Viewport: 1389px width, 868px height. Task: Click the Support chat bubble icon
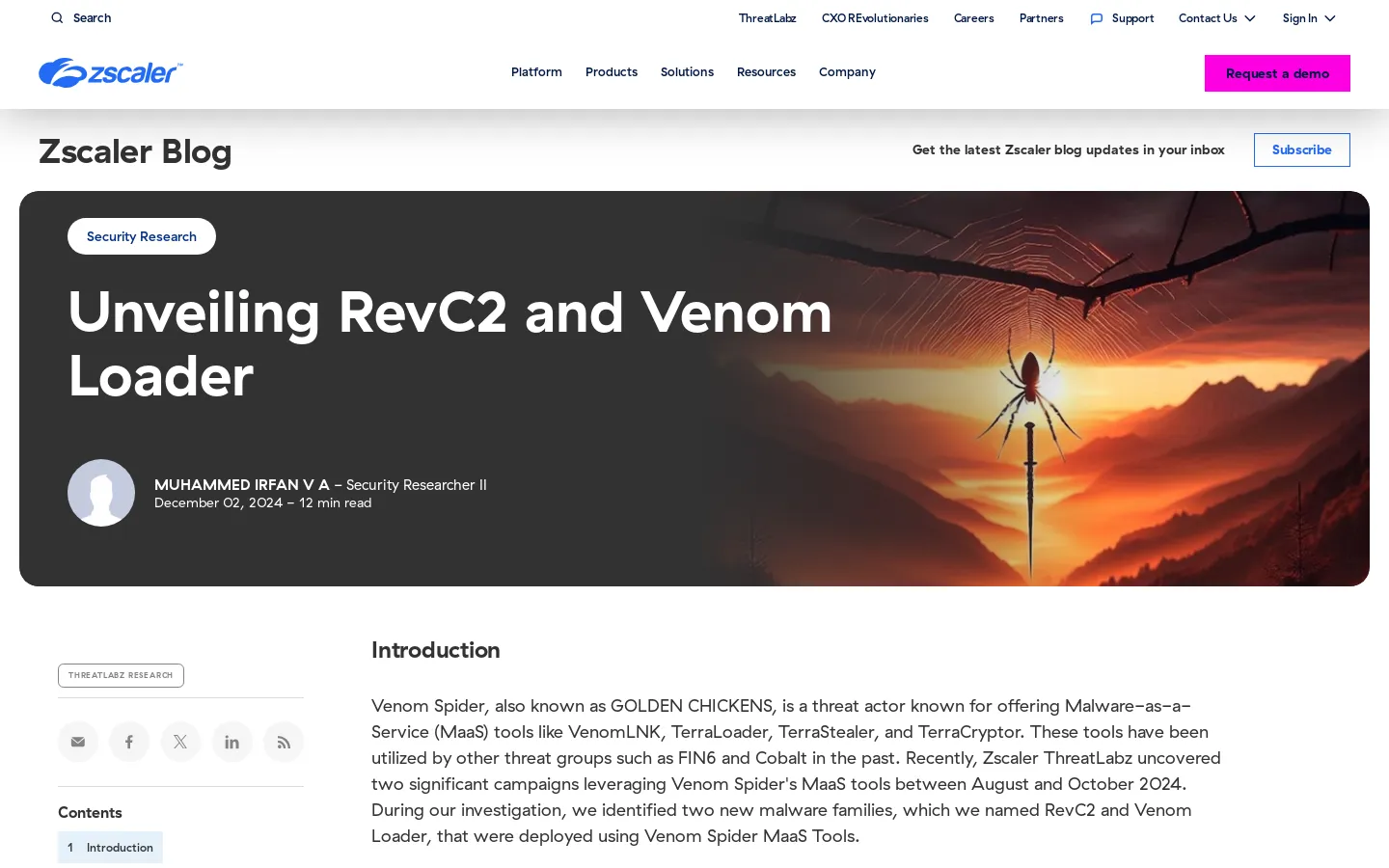click(1096, 18)
